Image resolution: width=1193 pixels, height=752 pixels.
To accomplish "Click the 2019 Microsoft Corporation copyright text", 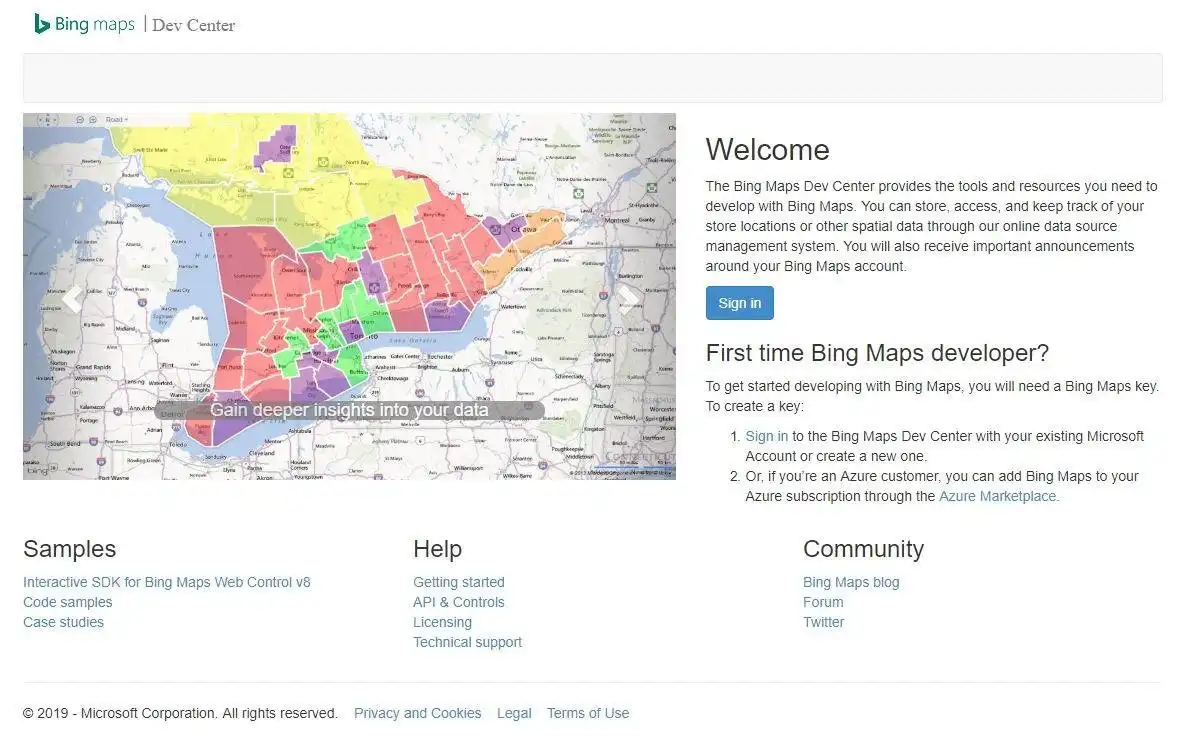I will coord(180,713).
